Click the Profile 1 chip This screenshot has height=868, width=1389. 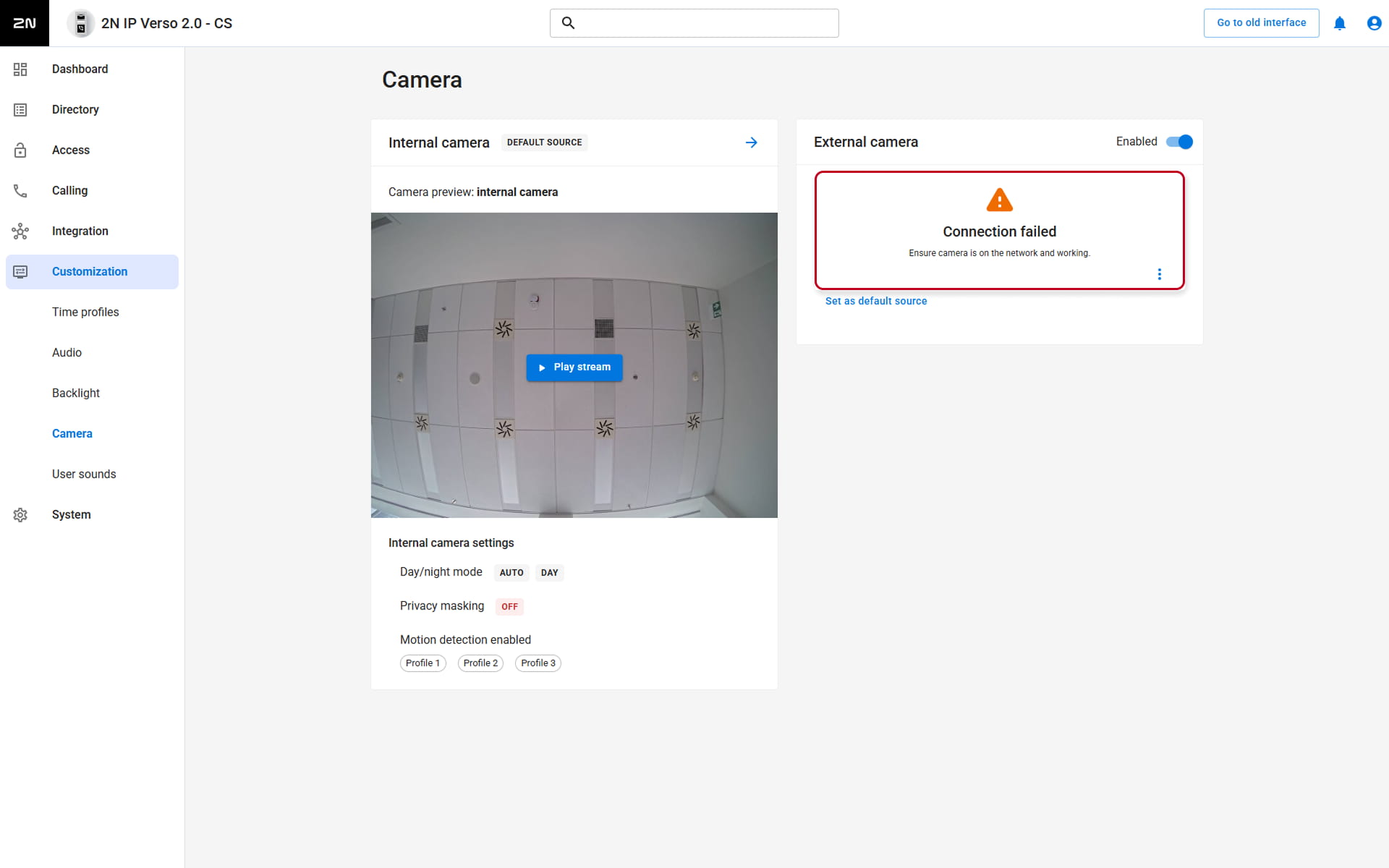(423, 663)
